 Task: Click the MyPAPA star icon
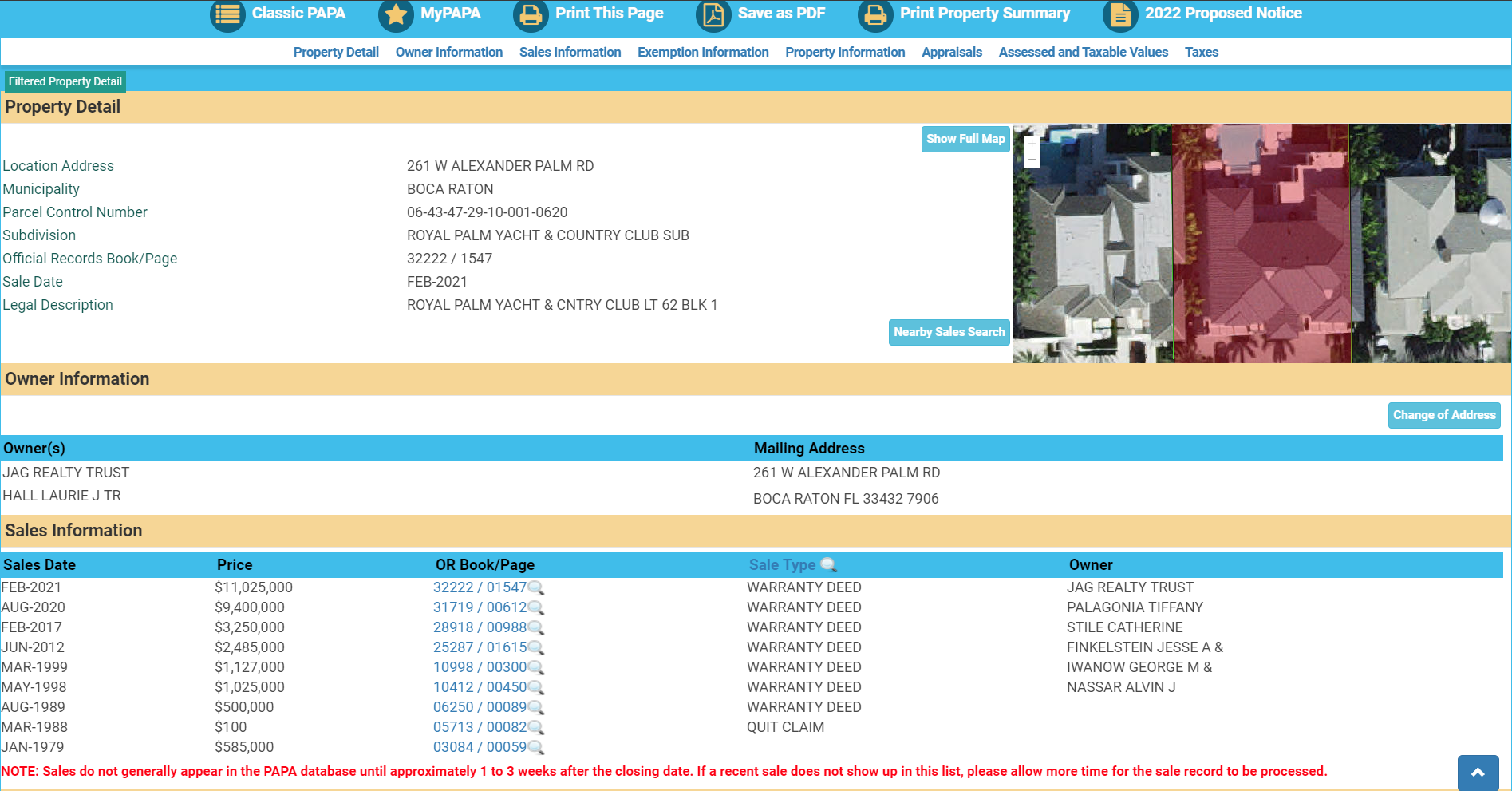point(396,14)
